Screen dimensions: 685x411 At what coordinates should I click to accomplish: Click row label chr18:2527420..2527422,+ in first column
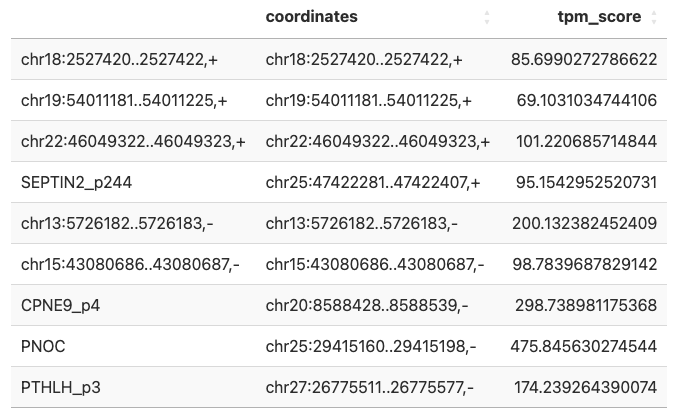point(119,59)
